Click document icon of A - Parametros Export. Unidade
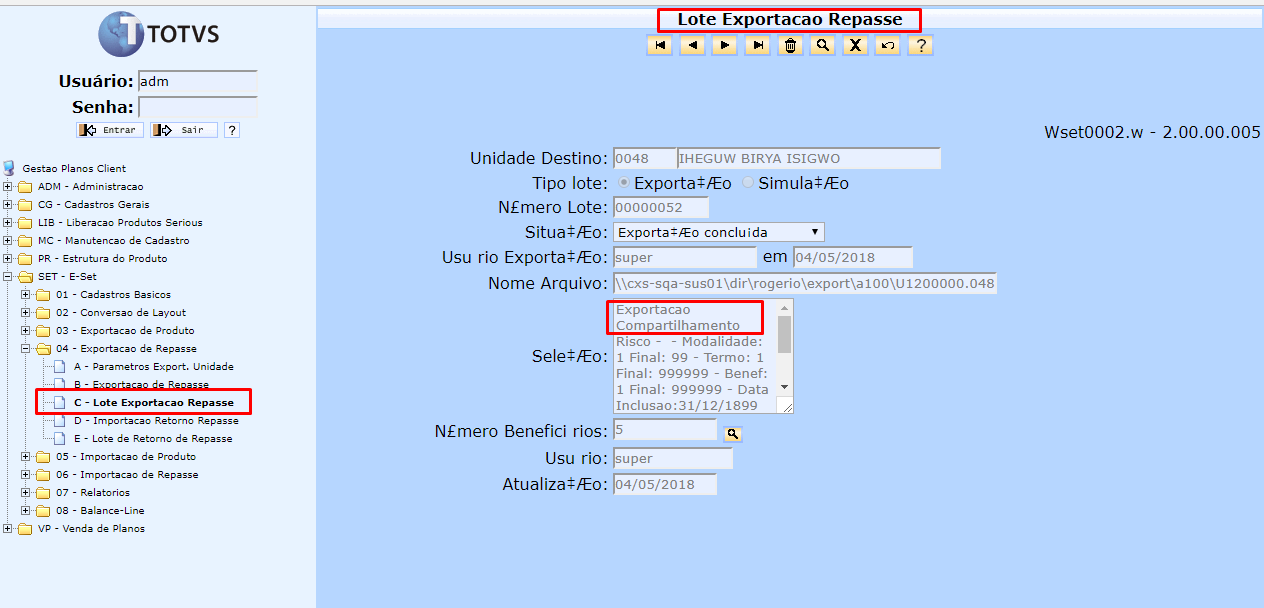This screenshot has width=1264, height=608. [x=60, y=366]
